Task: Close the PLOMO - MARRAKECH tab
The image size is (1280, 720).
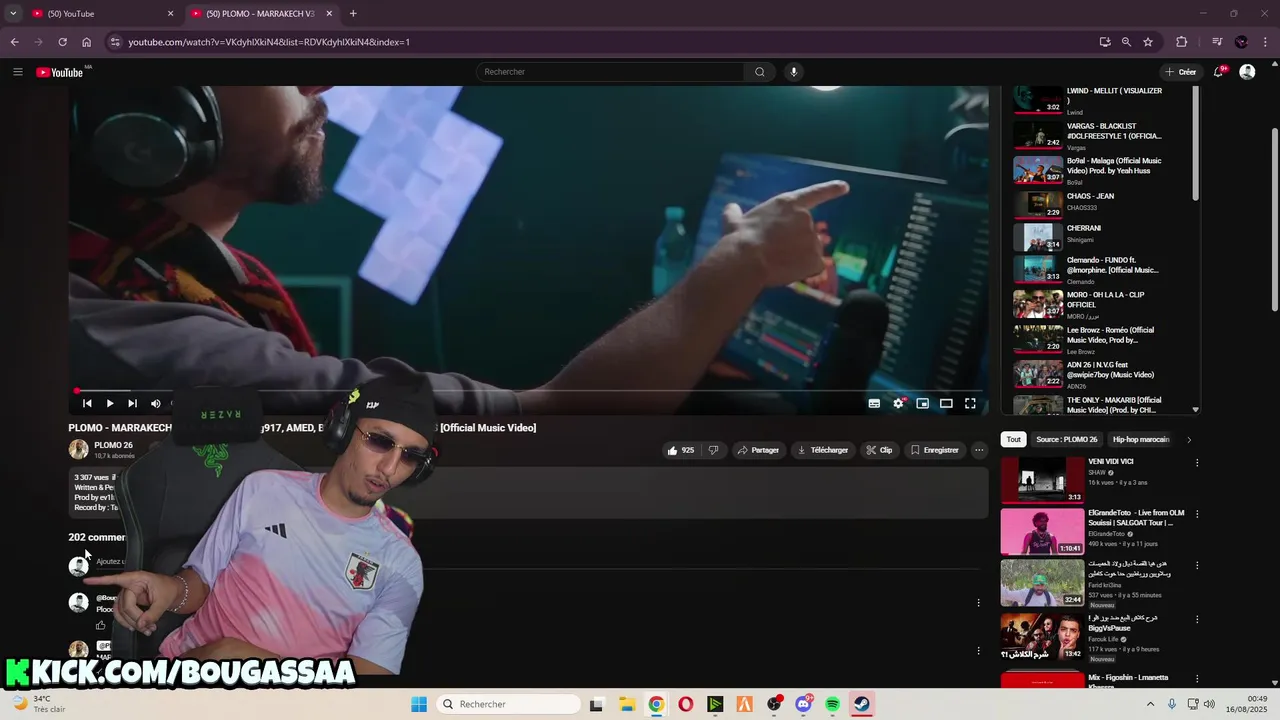Action: coord(329,14)
